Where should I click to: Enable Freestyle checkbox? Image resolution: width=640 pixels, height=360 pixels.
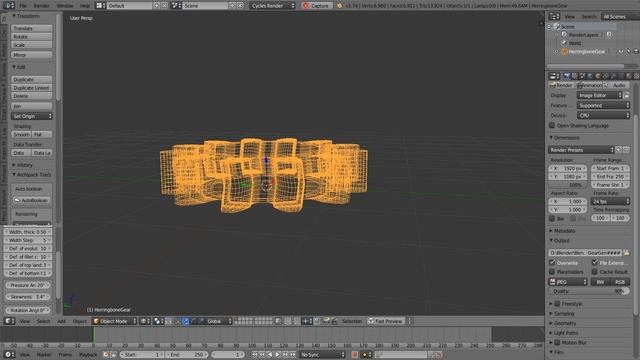tap(557, 304)
